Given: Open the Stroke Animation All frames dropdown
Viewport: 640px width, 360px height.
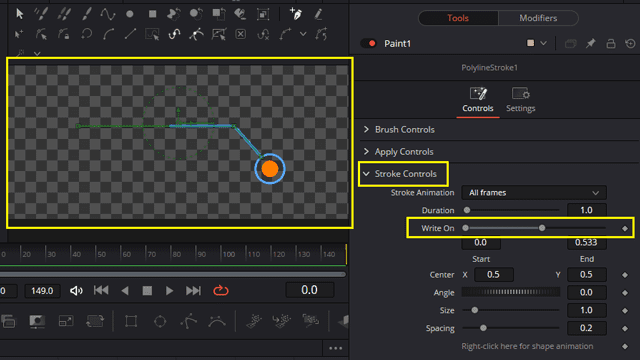Looking at the screenshot, I should point(534,193).
